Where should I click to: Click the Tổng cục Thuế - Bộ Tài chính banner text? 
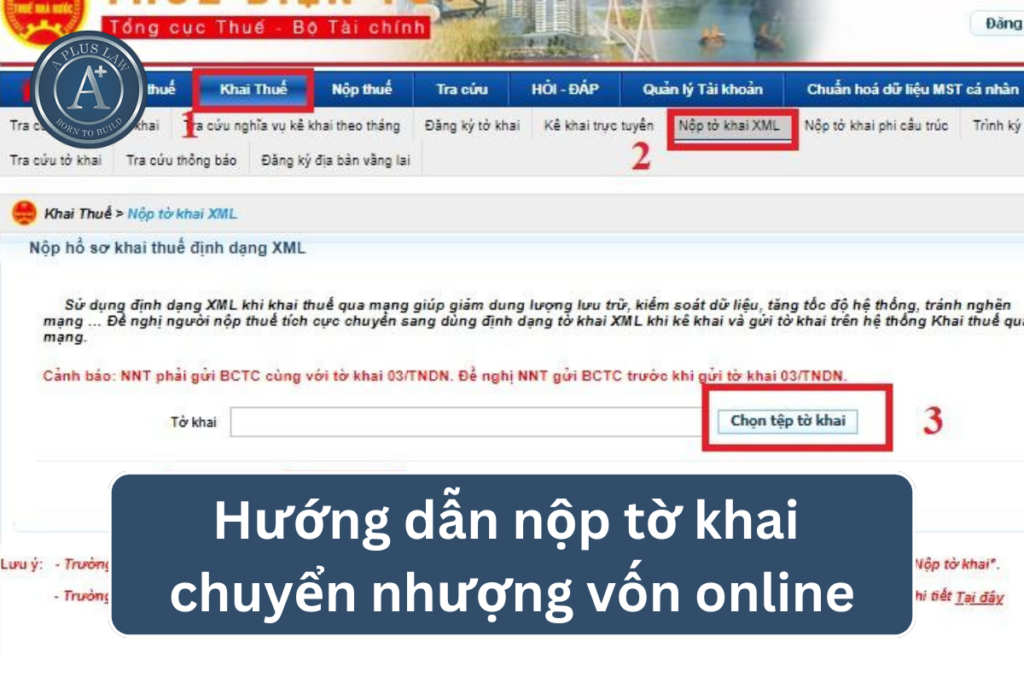[x=267, y=27]
